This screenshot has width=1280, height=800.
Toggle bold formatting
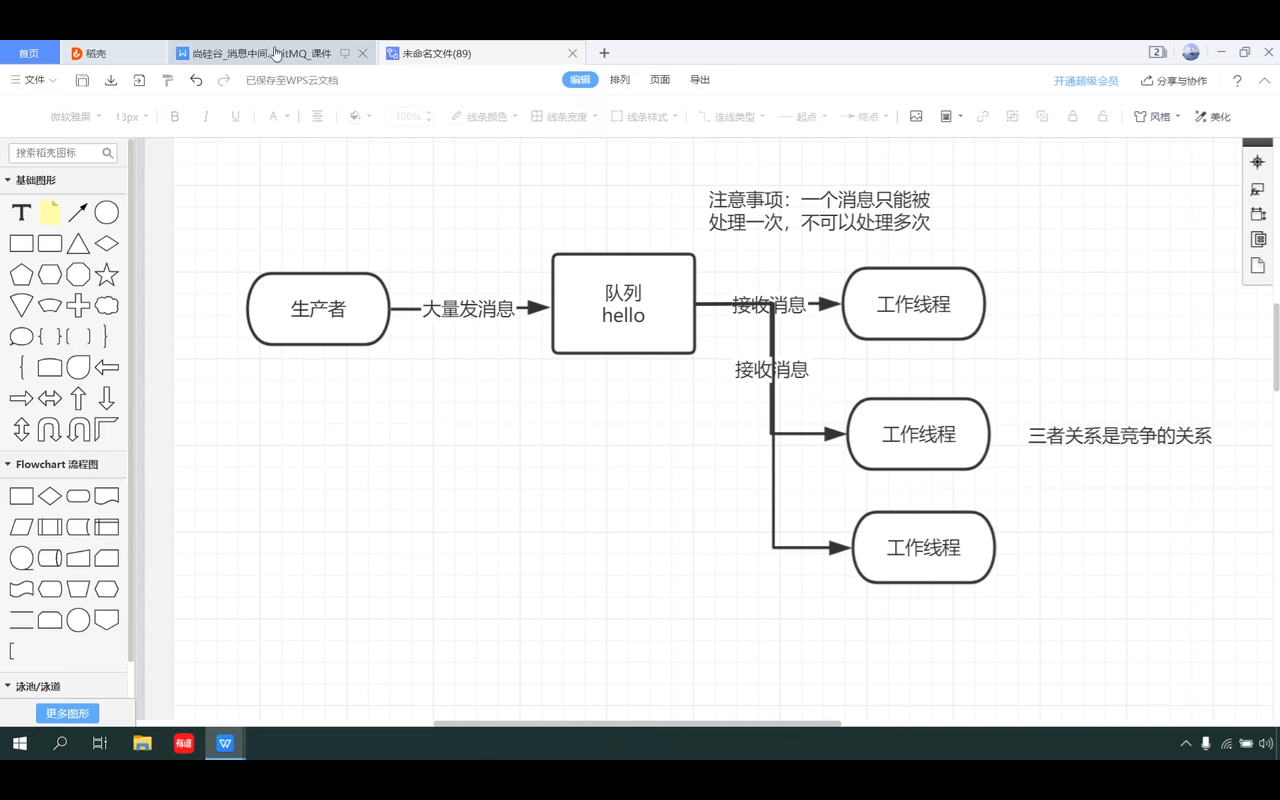175,117
